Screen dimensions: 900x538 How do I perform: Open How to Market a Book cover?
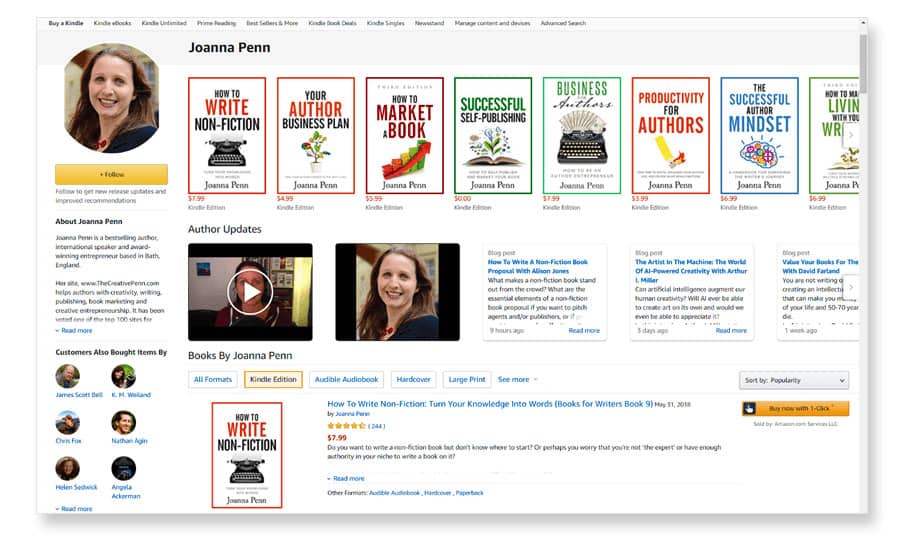[405, 136]
